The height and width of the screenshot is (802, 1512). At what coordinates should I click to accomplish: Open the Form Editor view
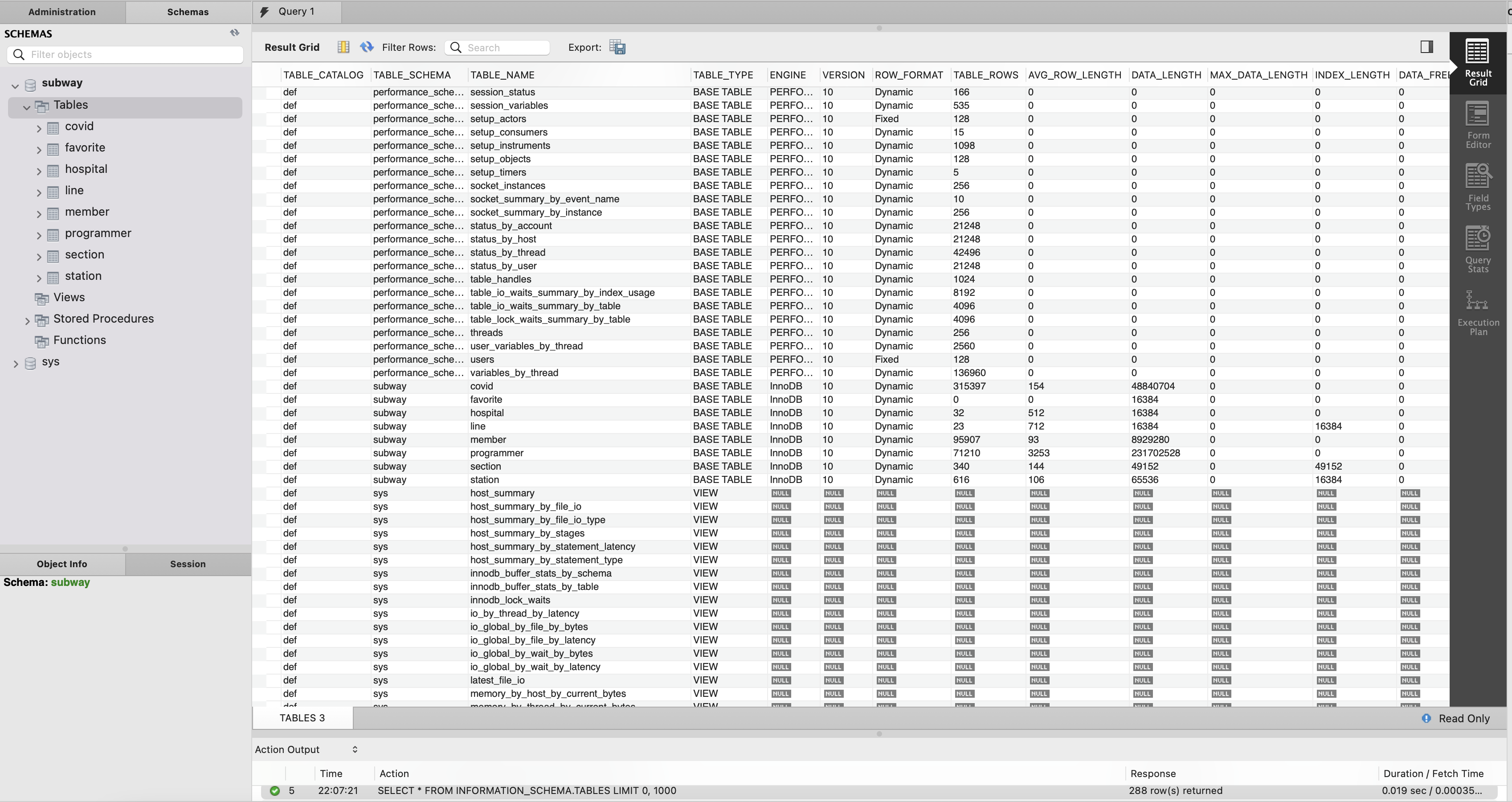click(x=1477, y=124)
